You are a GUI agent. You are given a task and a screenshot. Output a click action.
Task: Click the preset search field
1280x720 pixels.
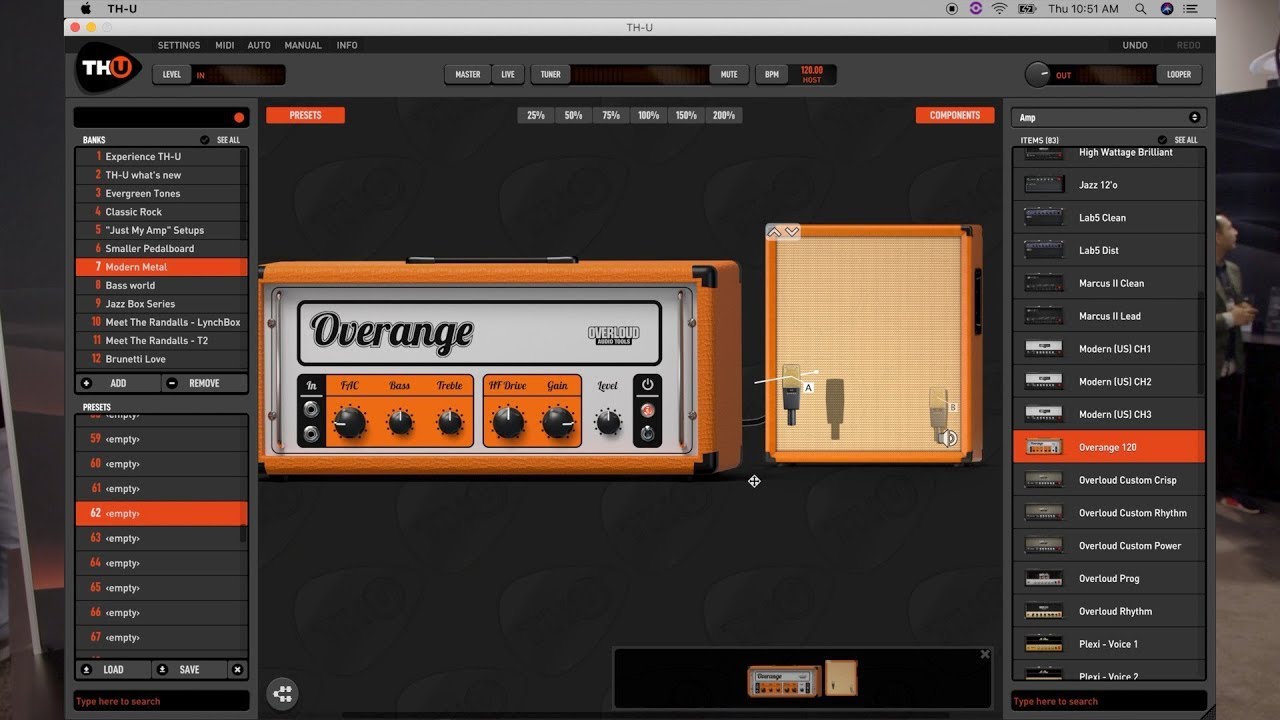[161, 701]
